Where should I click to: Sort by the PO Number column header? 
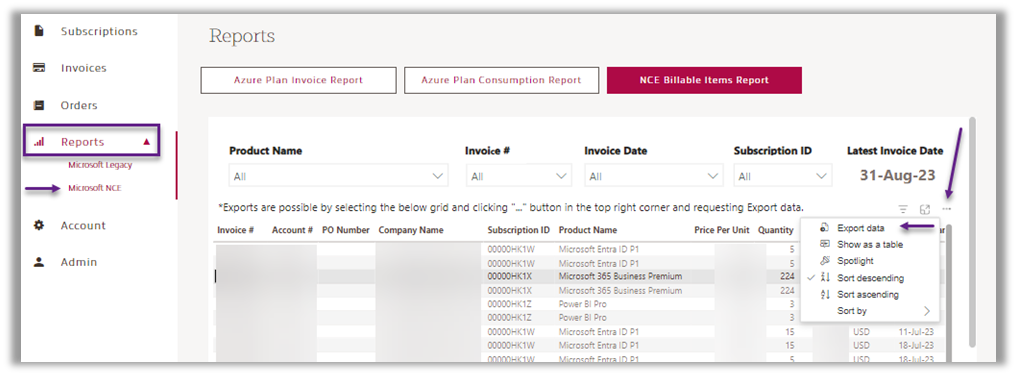pos(346,230)
